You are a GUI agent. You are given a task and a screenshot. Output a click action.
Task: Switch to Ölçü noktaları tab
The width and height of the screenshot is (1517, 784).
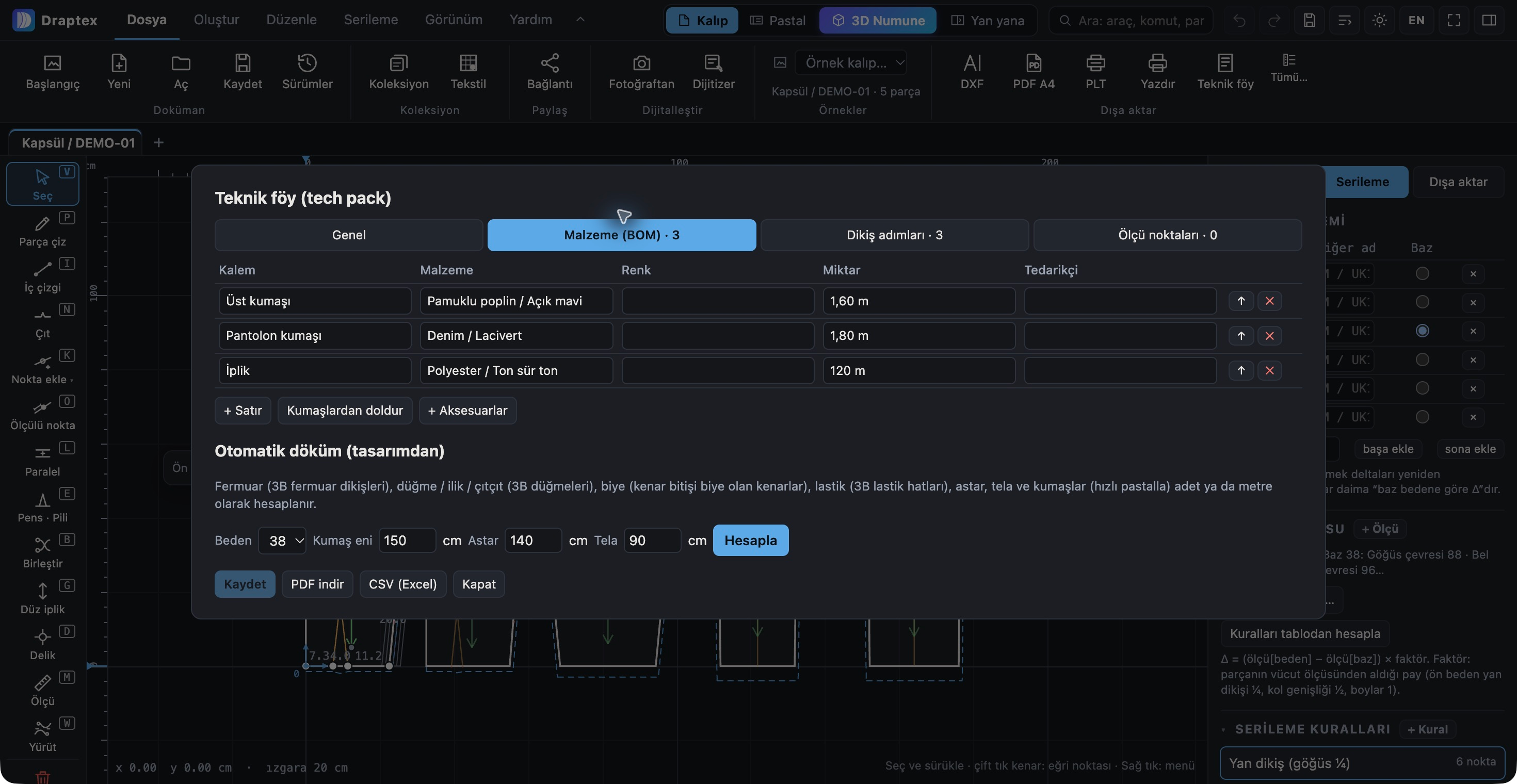tap(1167, 235)
